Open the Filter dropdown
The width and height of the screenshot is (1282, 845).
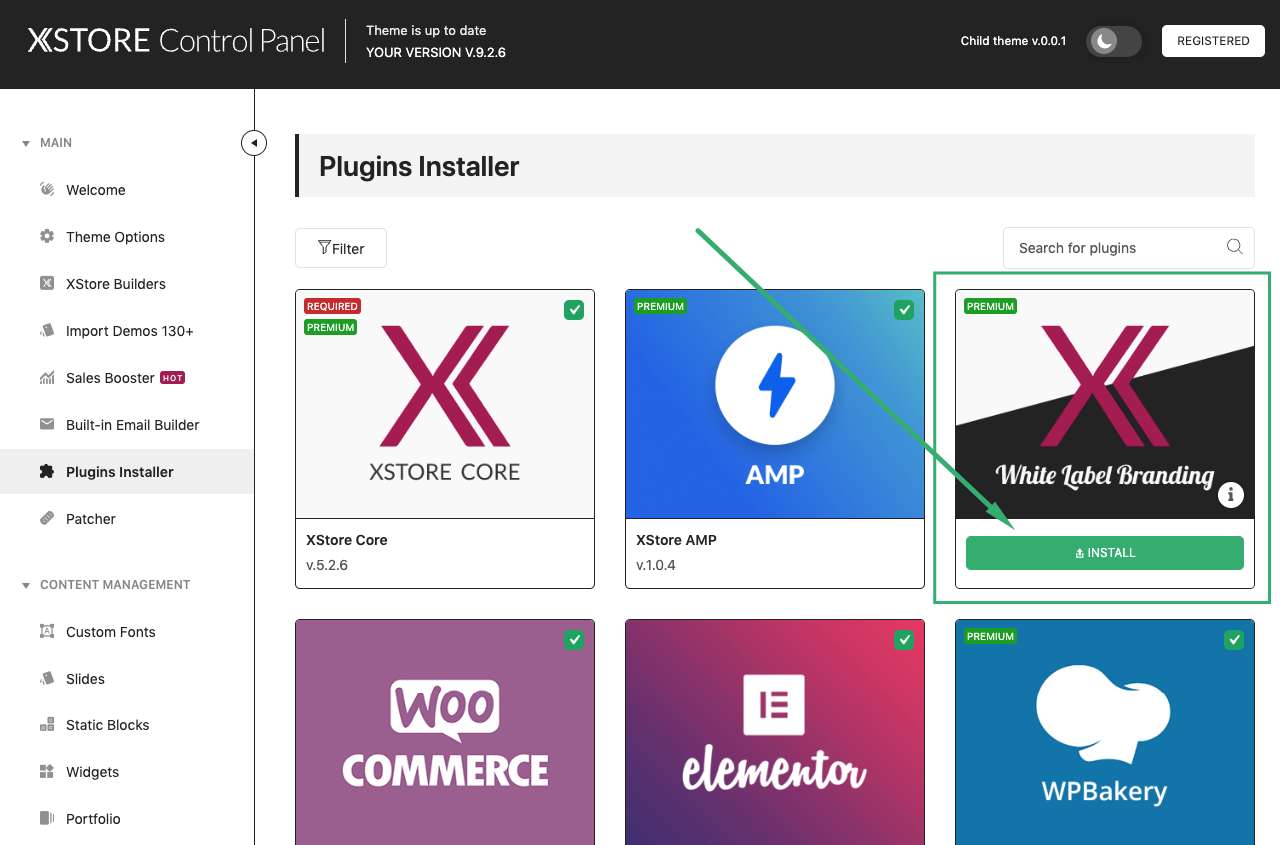pyautogui.click(x=341, y=248)
